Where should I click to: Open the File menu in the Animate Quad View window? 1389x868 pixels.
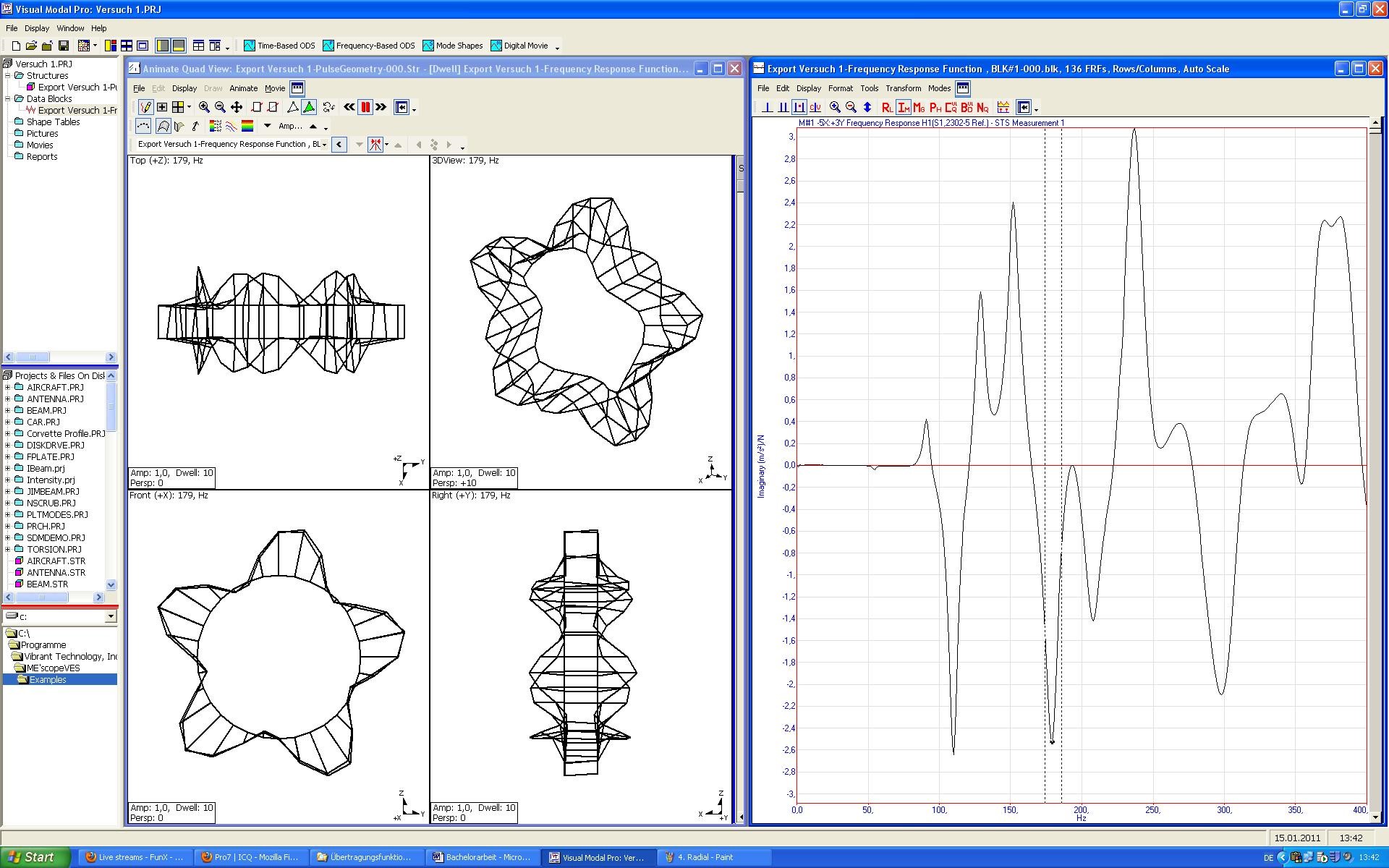(x=139, y=88)
